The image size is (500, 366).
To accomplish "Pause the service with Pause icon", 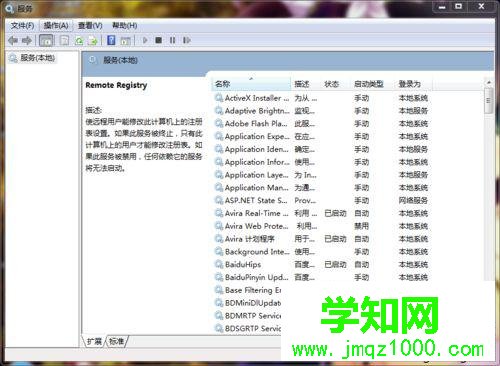I will 172,40.
